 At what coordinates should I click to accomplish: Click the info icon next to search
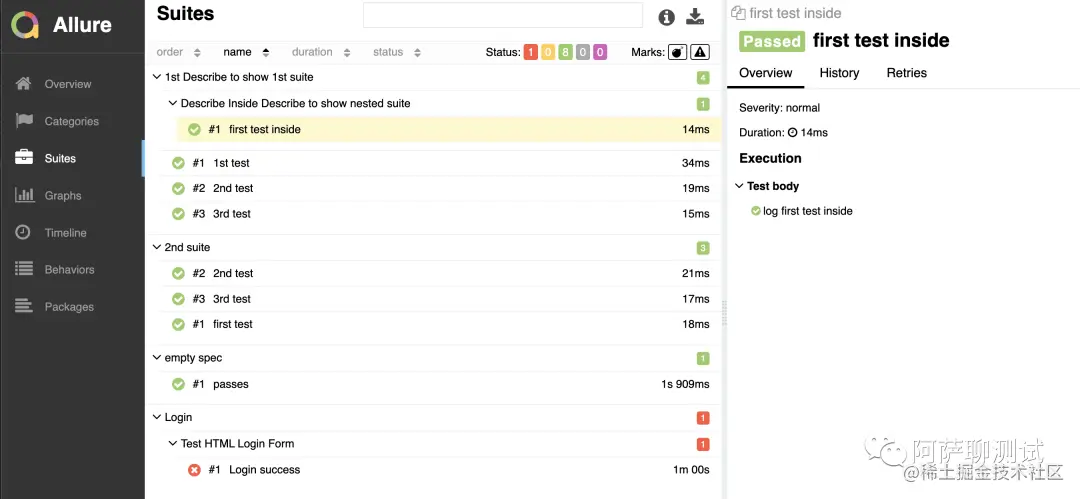(666, 17)
